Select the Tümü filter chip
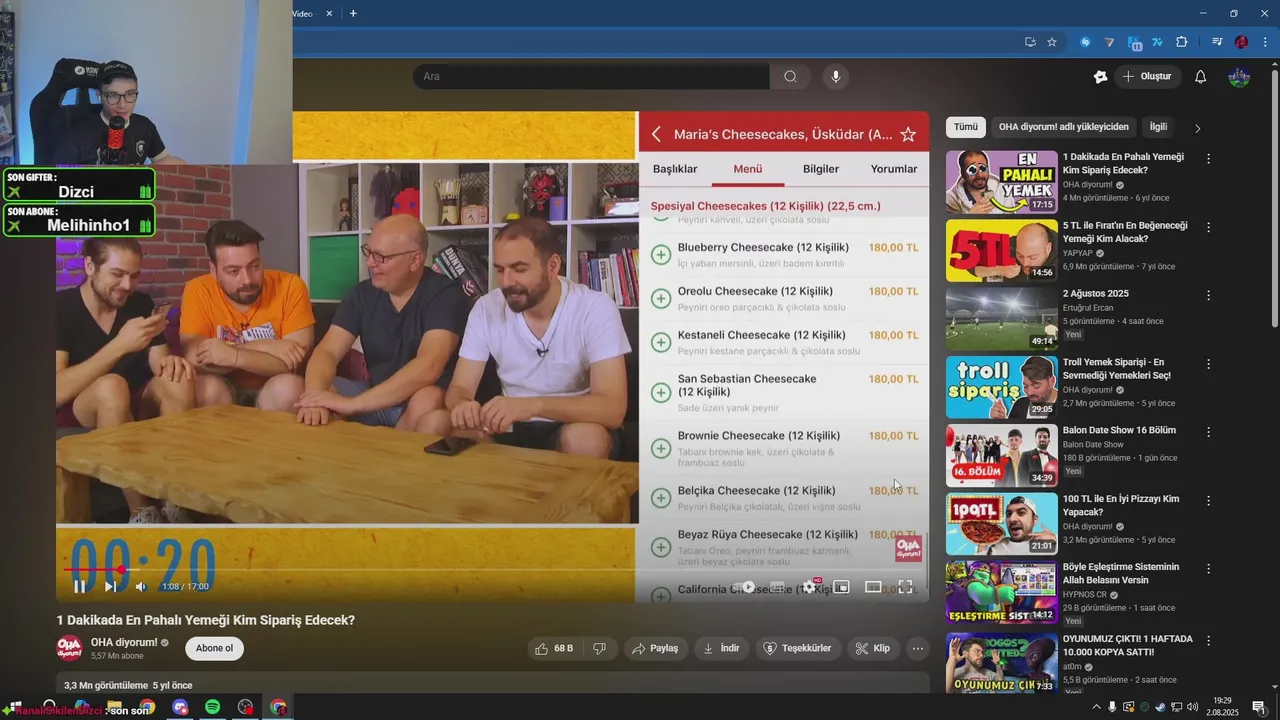This screenshot has width=1280, height=720. pyautogui.click(x=965, y=127)
